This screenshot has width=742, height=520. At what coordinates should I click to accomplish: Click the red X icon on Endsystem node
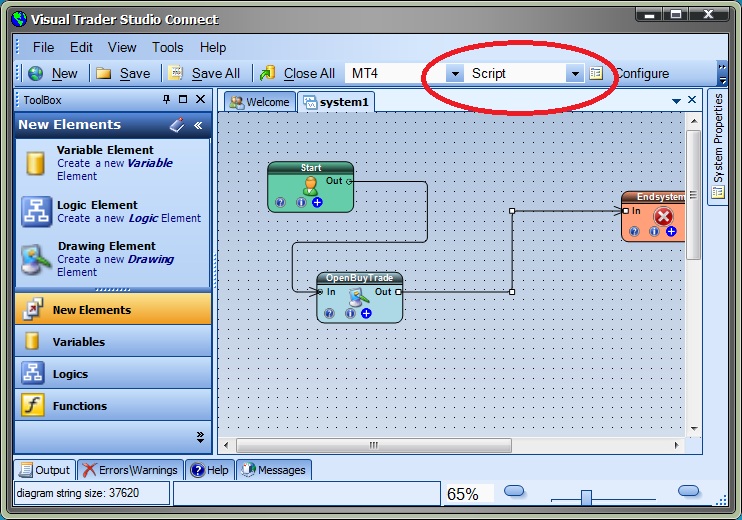tap(663, 217)
